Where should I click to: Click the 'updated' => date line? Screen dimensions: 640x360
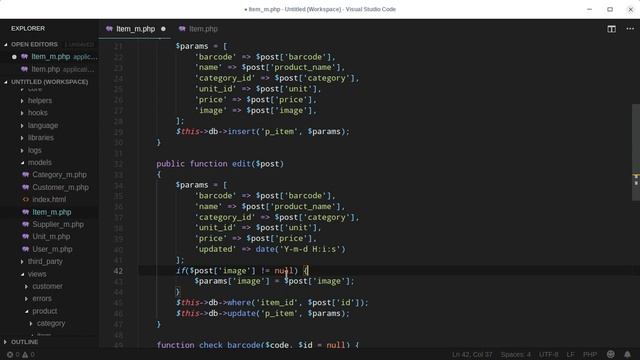click(270, 249)
